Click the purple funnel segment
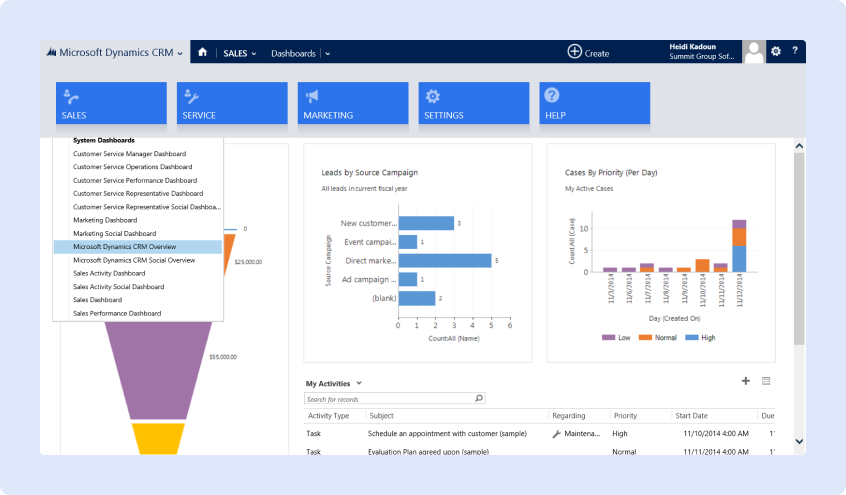 [158, 370]
